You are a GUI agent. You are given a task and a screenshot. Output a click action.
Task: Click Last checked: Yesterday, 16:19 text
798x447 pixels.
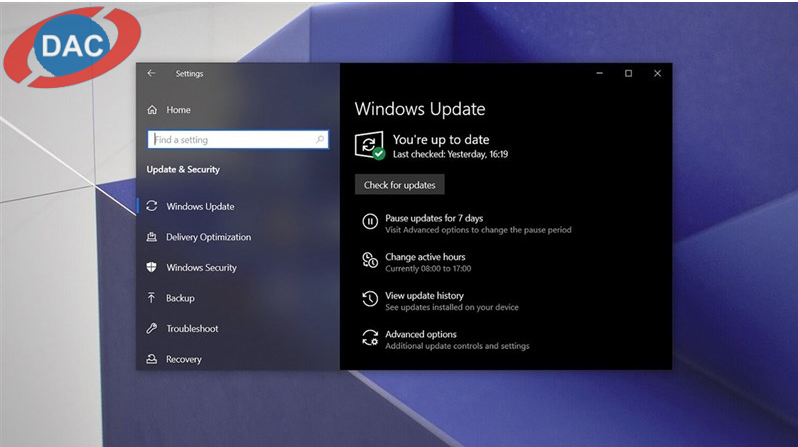click(x=450, y=154)
